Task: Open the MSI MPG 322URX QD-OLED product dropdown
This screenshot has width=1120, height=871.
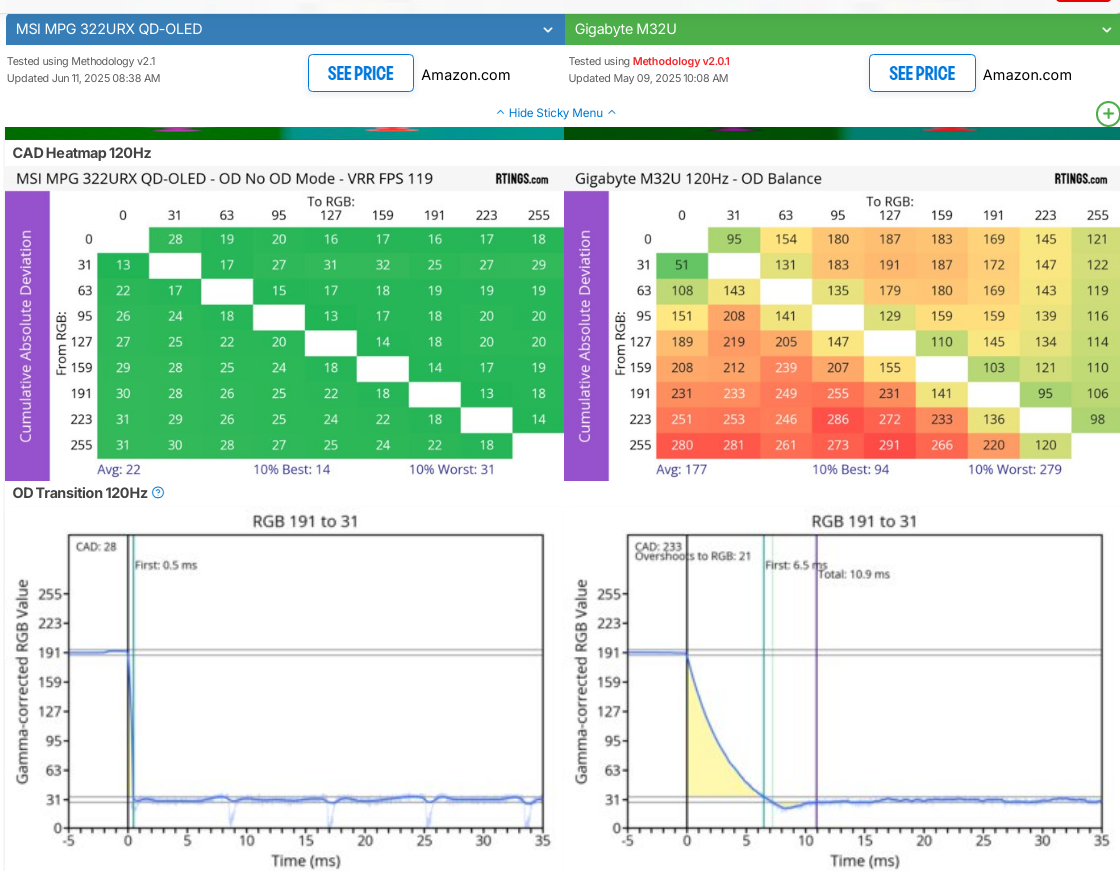Action: 285,29
